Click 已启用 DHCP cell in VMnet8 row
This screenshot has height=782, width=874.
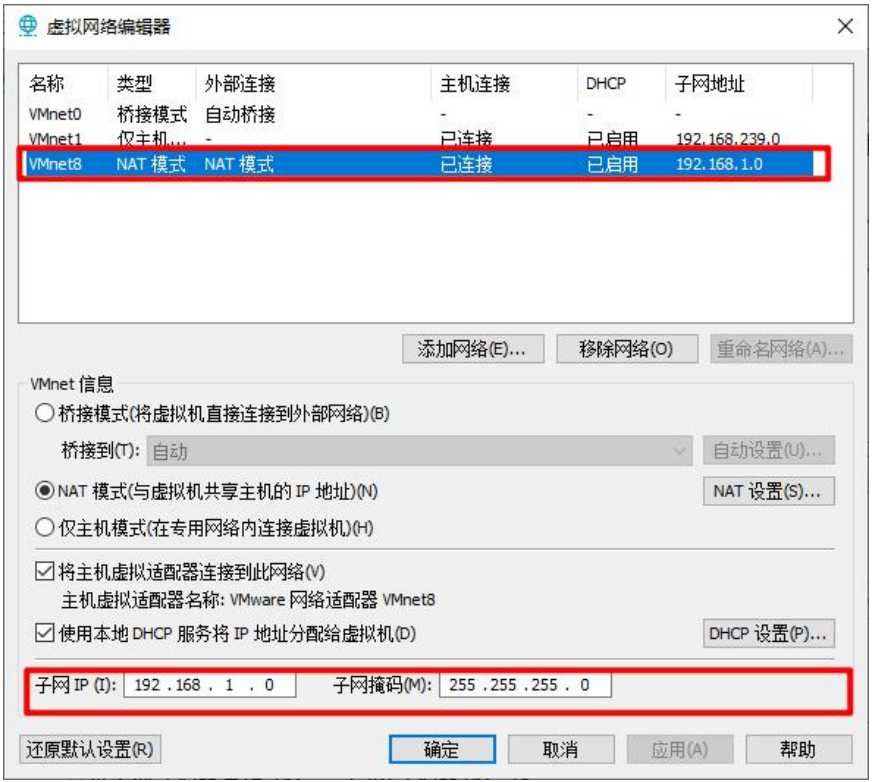(x=613, y=164)
